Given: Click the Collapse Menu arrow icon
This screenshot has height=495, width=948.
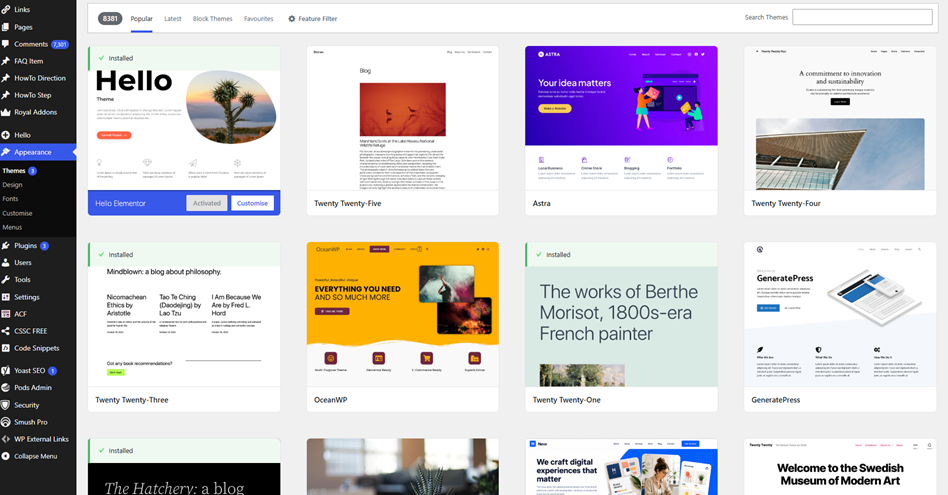Looking at the screenshot, I should [6, 456].
